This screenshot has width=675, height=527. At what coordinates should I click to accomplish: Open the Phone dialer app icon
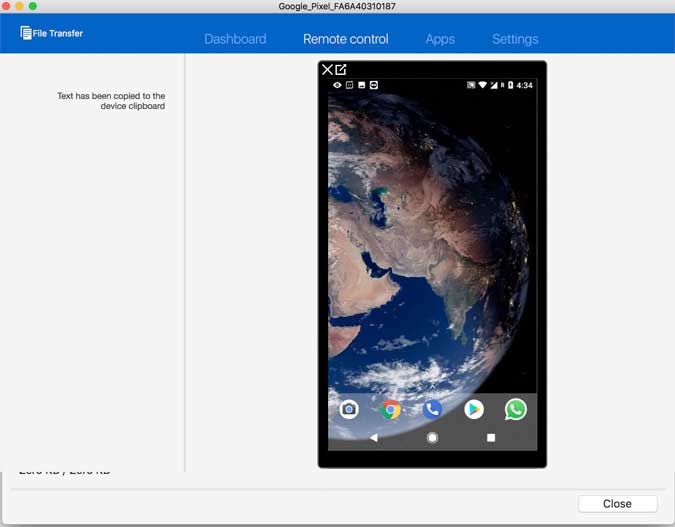coord(432,409)
